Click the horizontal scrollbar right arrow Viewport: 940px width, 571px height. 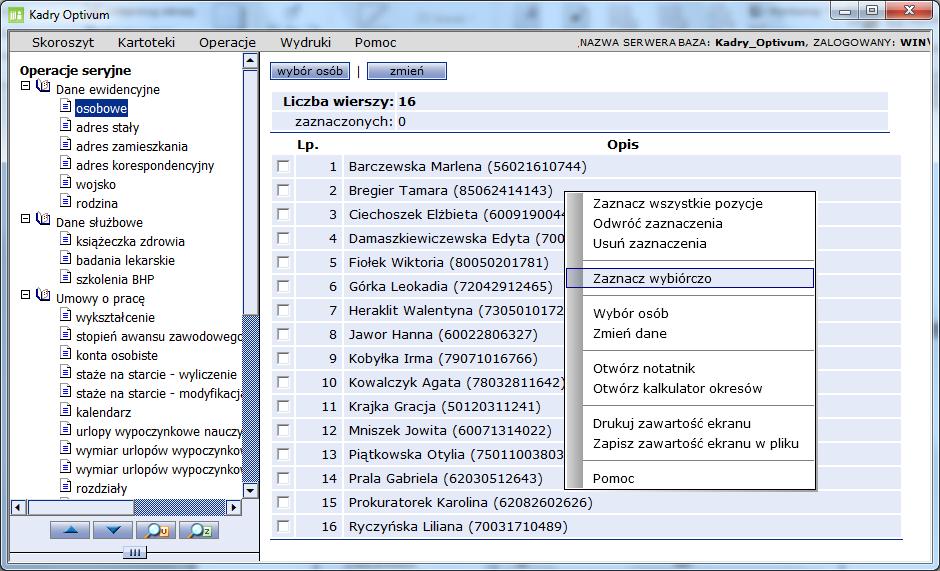point(234,507)
